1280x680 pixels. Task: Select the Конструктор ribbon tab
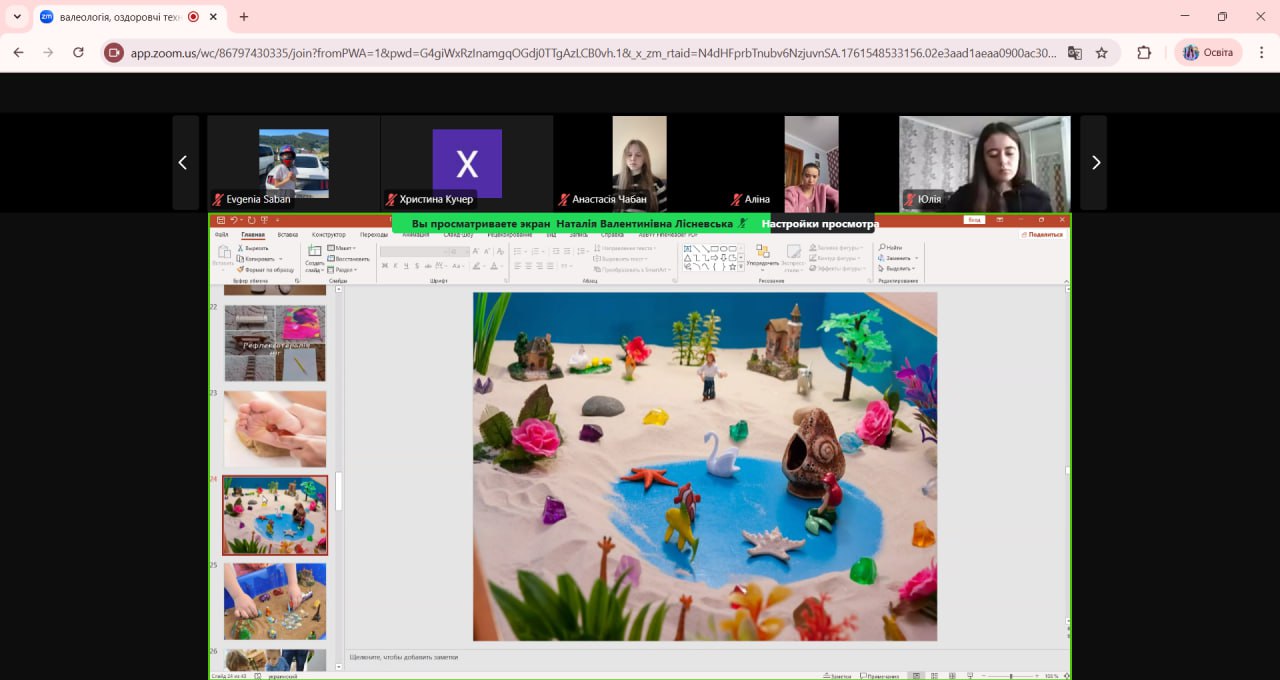[328, 235]
